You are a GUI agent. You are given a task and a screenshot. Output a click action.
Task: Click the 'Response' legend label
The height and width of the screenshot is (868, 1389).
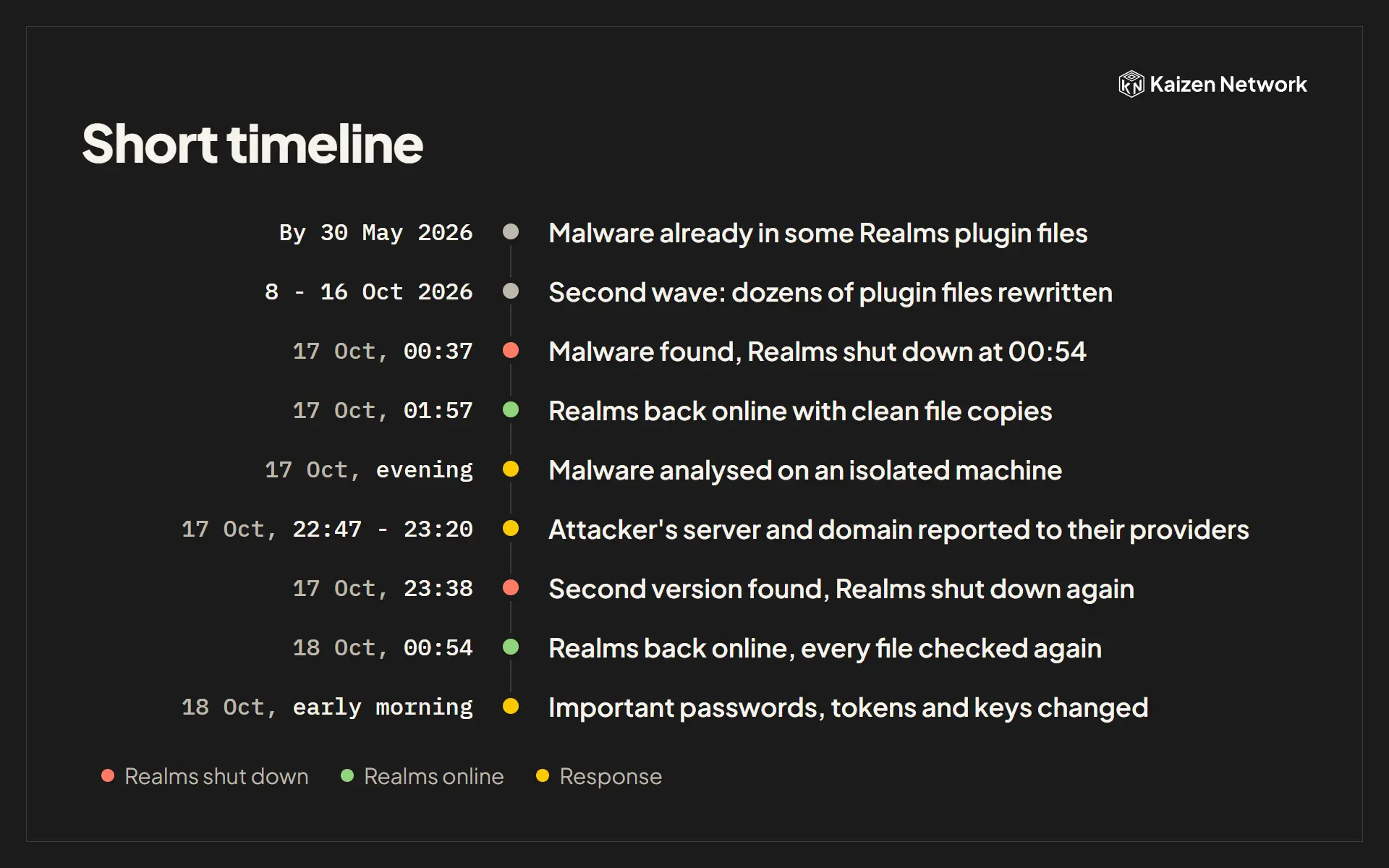point(611,777)
